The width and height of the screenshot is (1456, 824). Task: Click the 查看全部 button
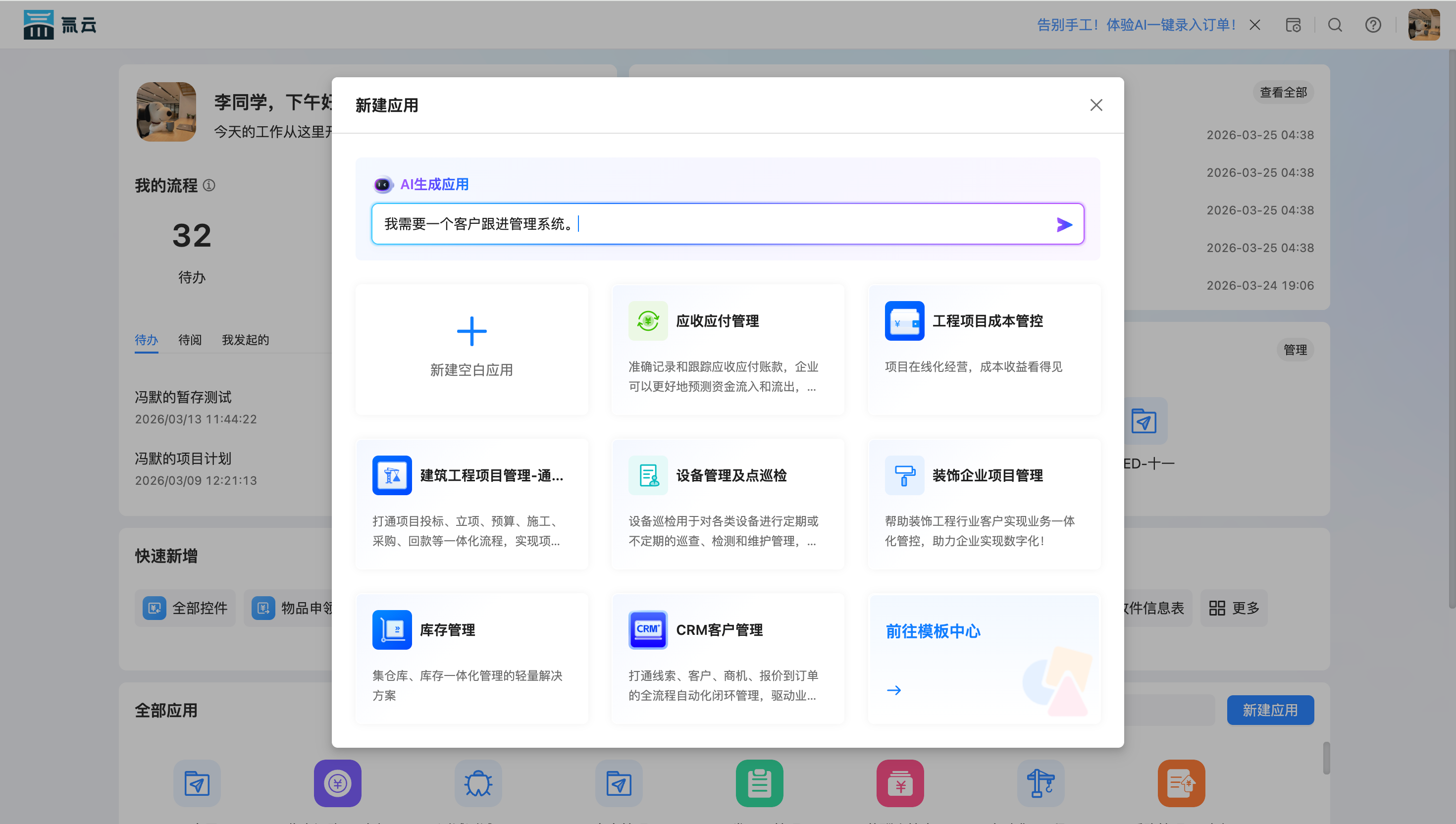click(x=1283, y=92)
